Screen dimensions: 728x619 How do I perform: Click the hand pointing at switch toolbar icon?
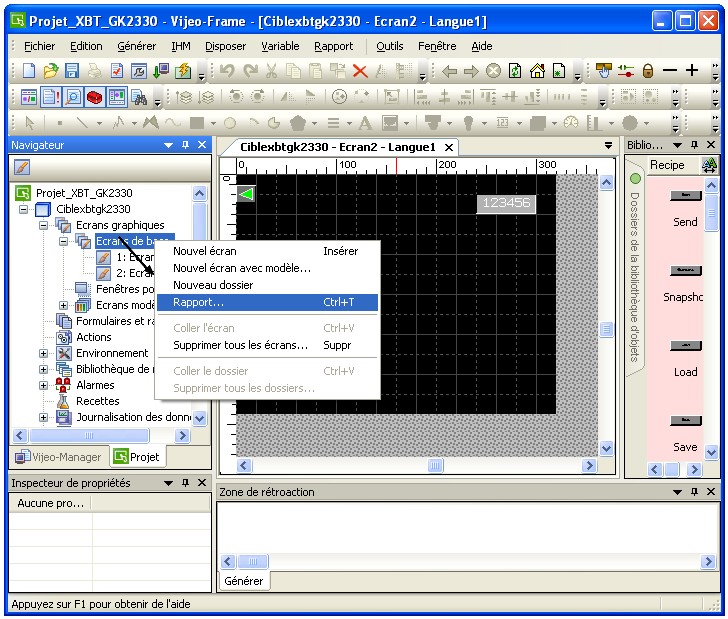(604, 71)
